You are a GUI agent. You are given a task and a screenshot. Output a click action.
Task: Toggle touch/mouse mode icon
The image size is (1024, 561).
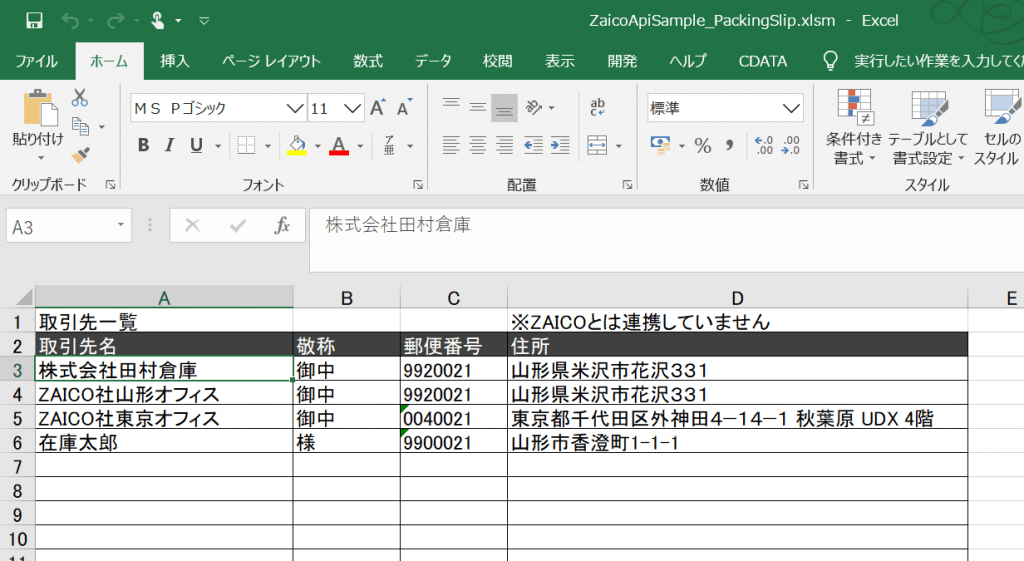pyautogui.click(x=157, y=21)
